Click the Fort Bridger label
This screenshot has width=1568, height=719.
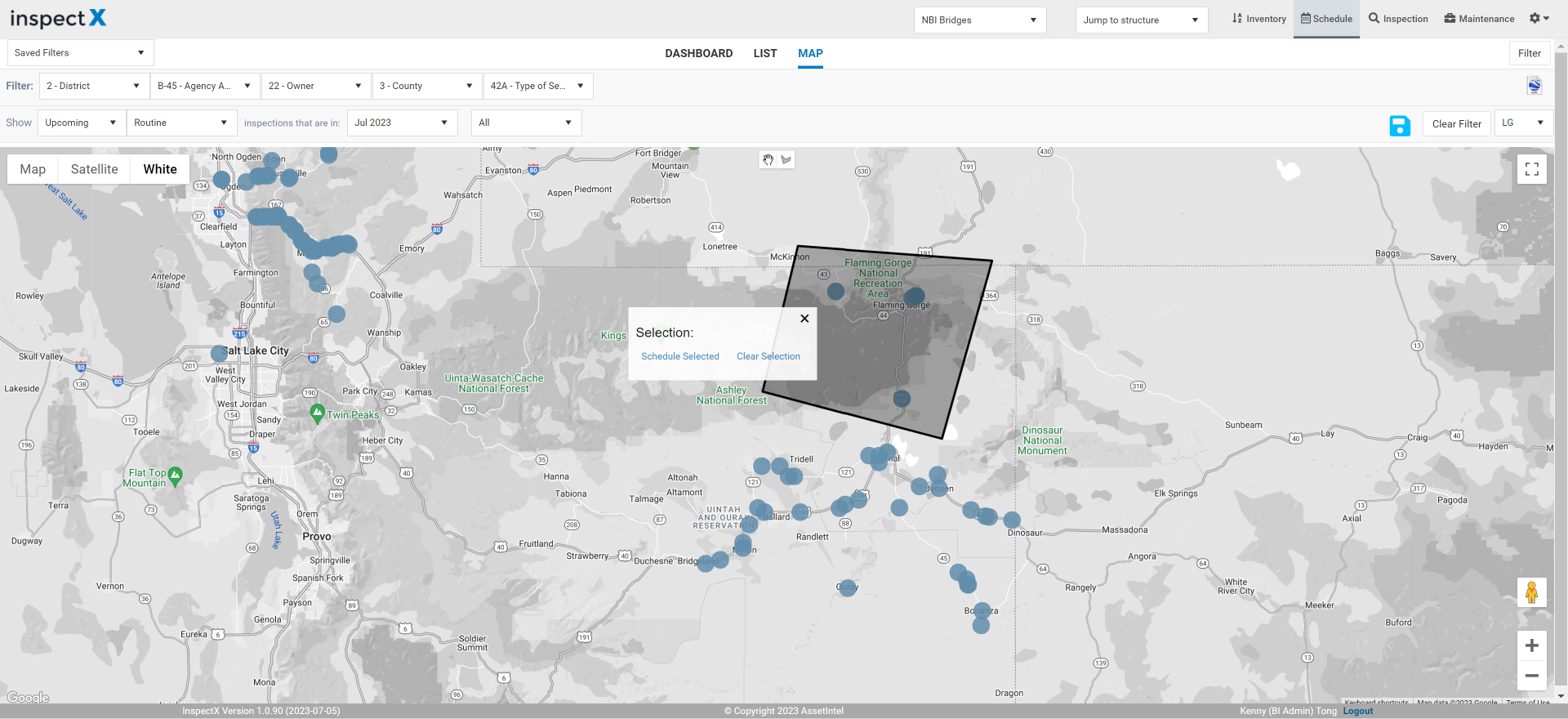[658, 153]
